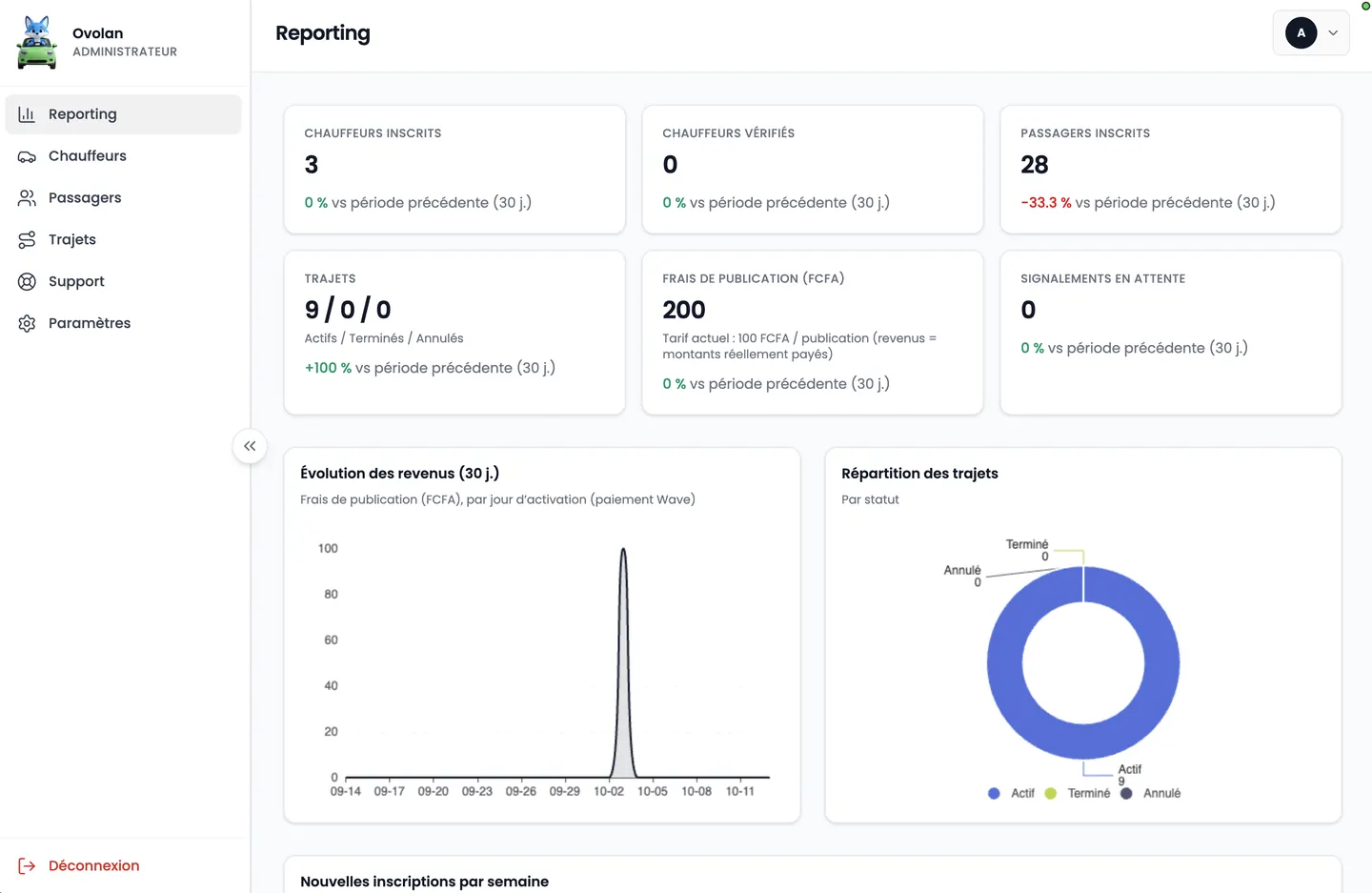This screenshot has height=893, width=1372.
Task: Click the Support lifebuoy icon
Action: [27, 282]
